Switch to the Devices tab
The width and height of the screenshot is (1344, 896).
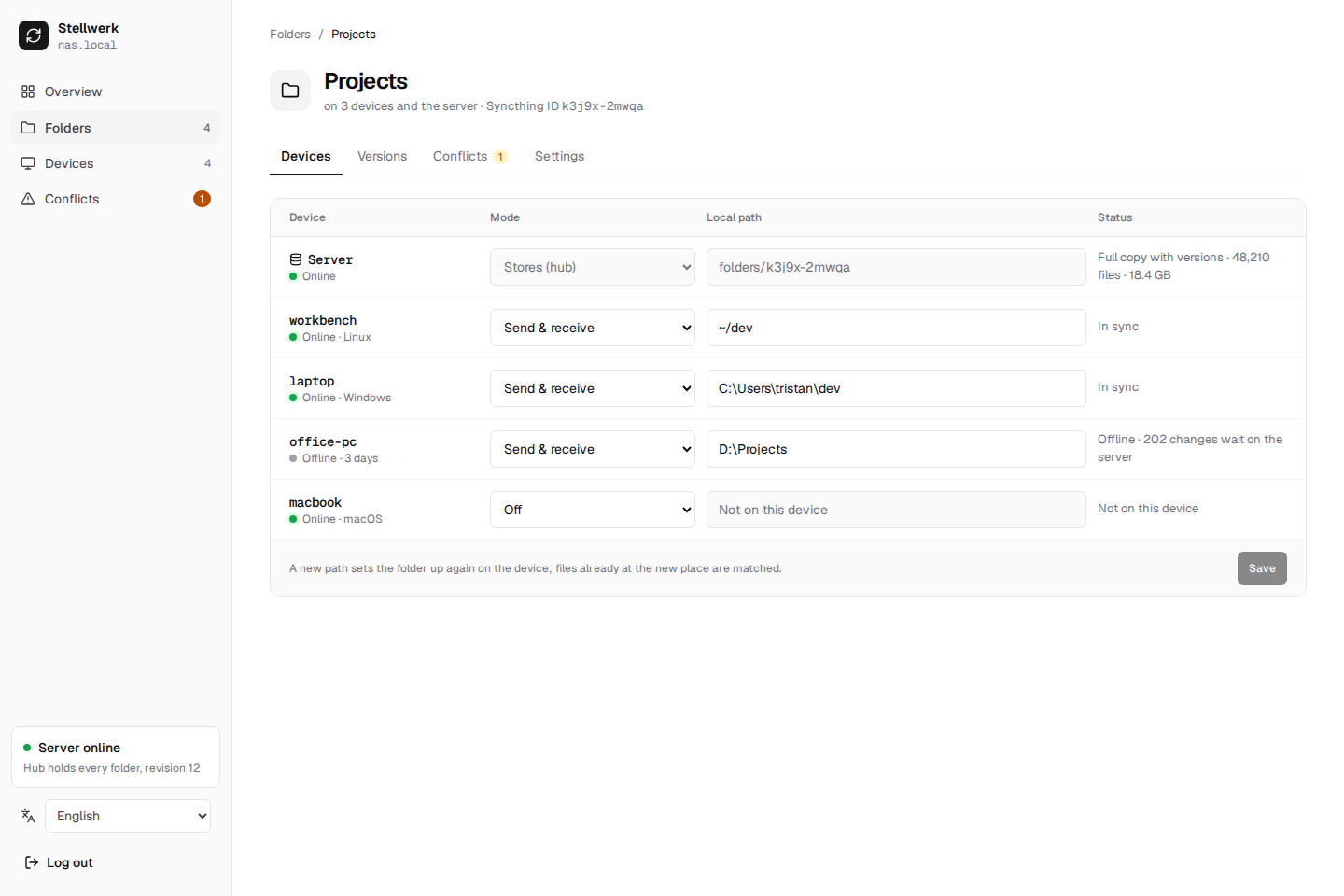click(x=306, y=156)
